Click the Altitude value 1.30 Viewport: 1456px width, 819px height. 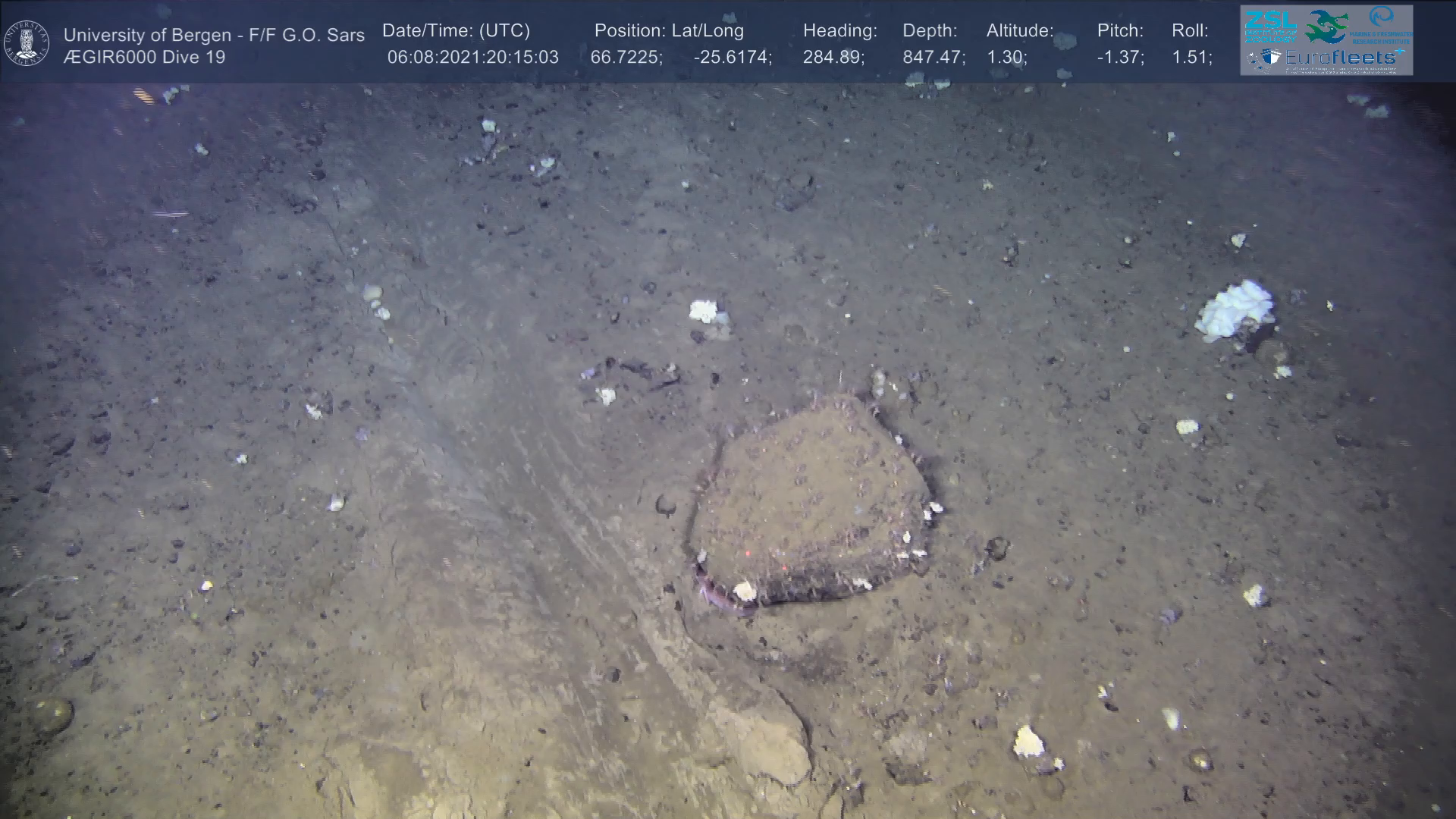(1006, 58)
